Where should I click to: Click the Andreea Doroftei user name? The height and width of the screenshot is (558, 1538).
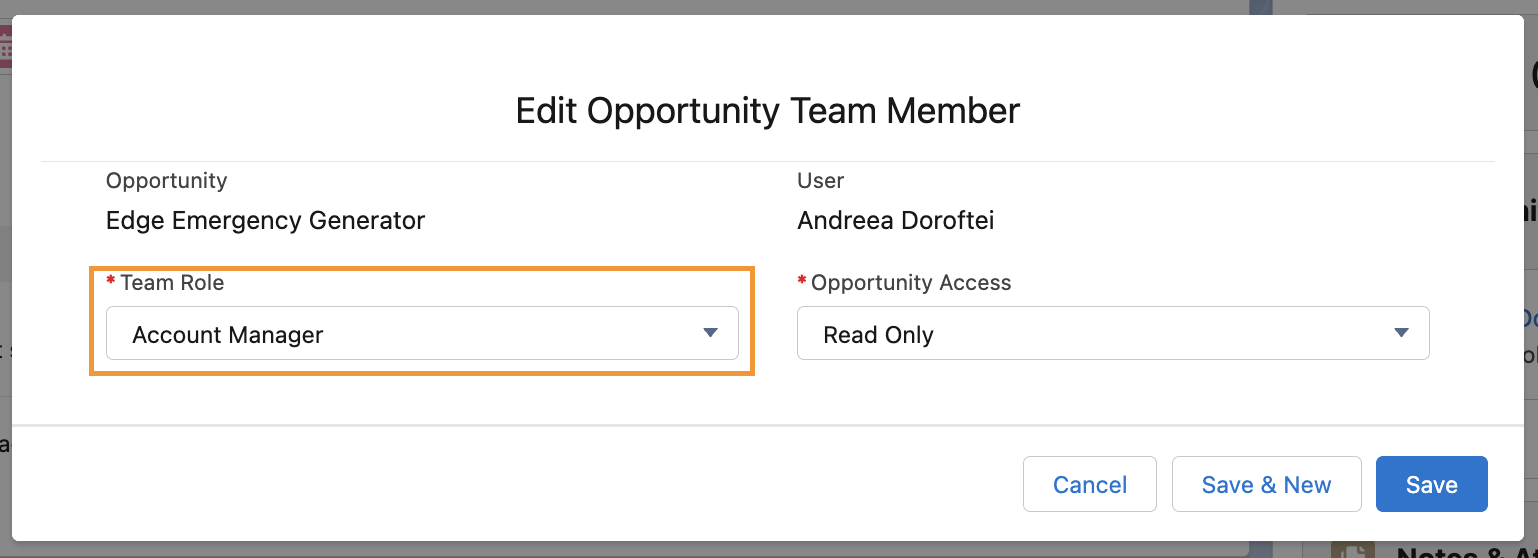coord(895,220)
